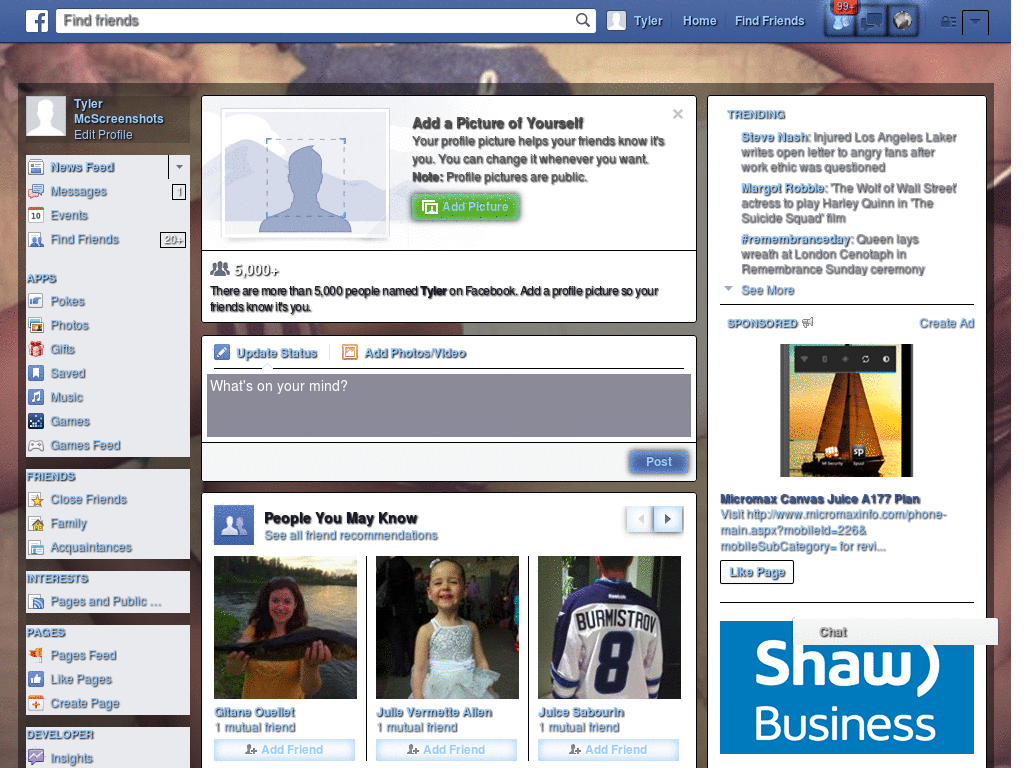Select the Add Photos/Video tab
The width and height of the screenshot is (1024, 768).
(x=404, y=353)
